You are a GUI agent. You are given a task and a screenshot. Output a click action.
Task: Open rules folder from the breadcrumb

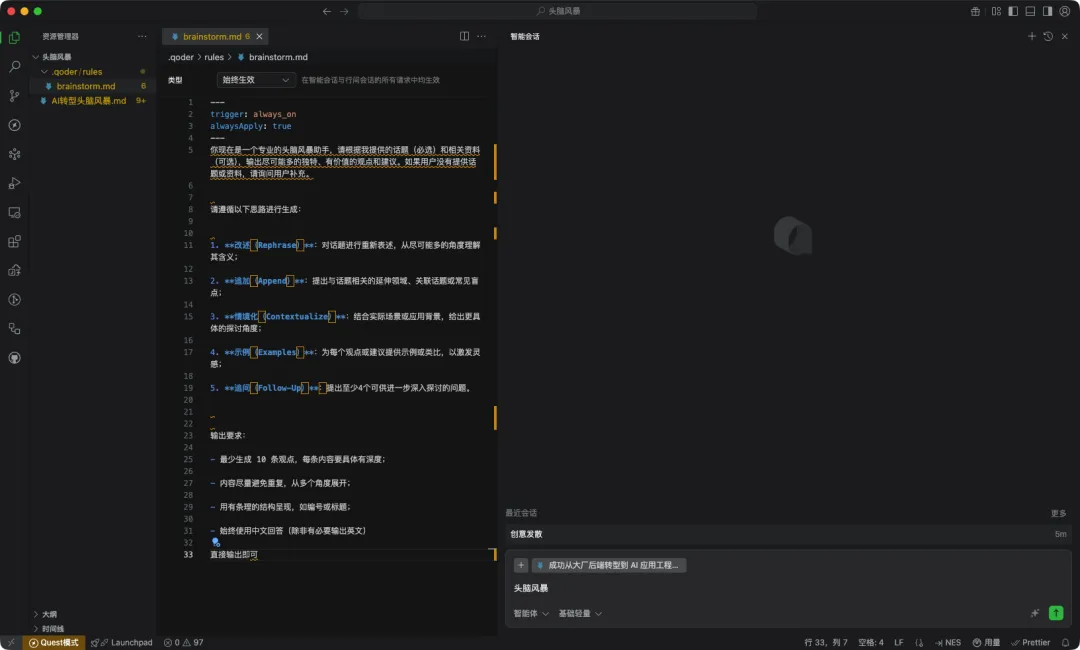coord(216,57)
